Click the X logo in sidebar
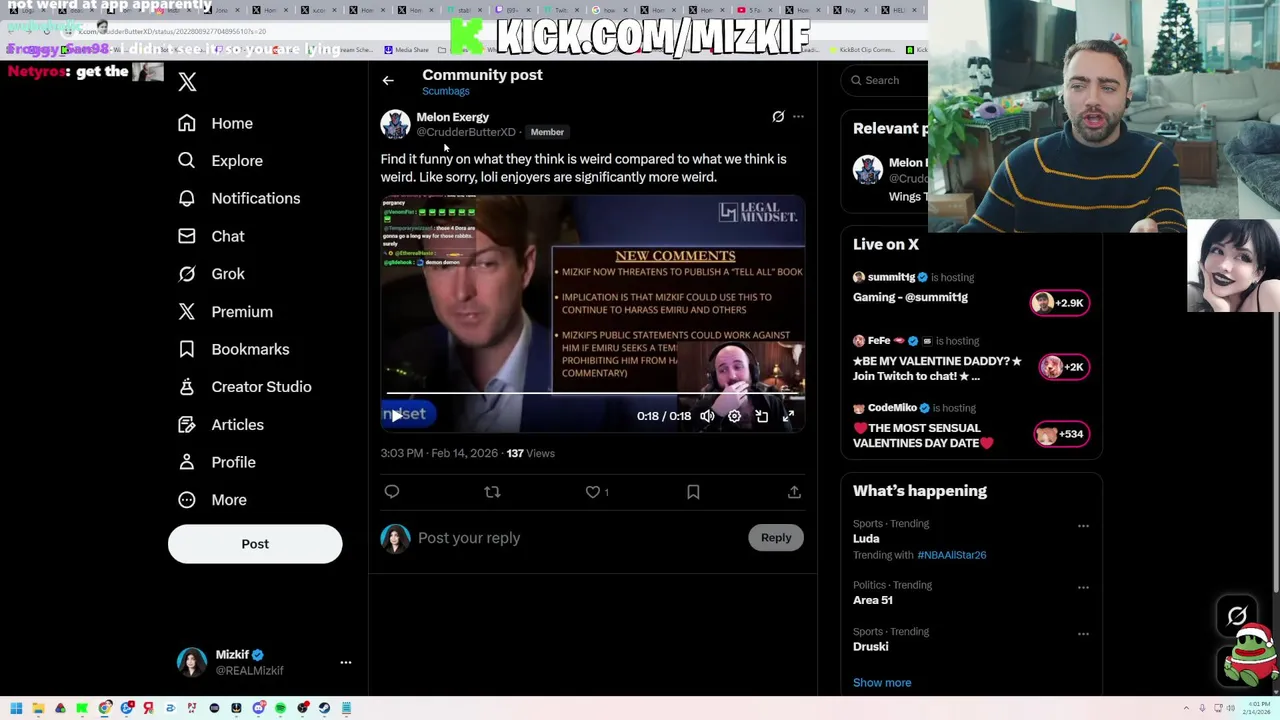 [x=187, y=82]
